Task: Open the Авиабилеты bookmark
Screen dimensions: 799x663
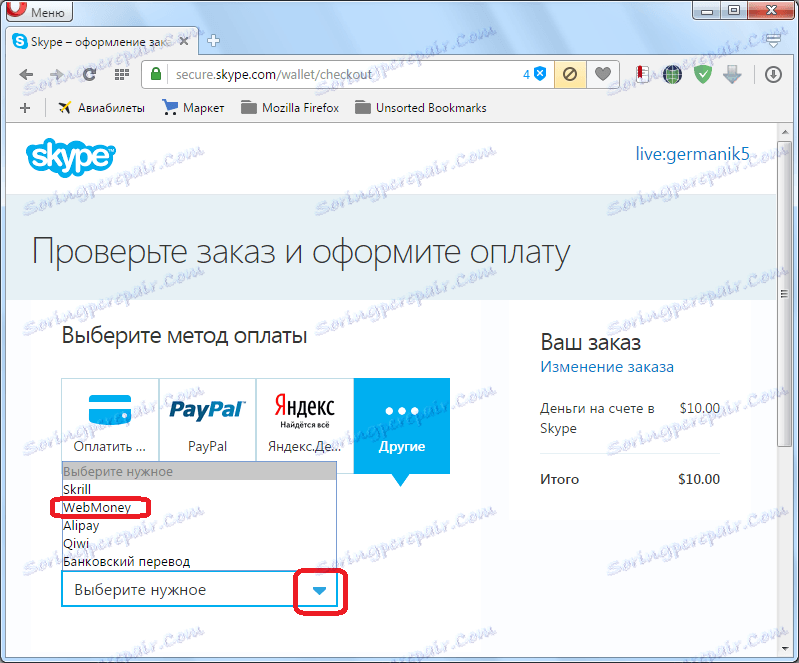Action: coord(101,108)
